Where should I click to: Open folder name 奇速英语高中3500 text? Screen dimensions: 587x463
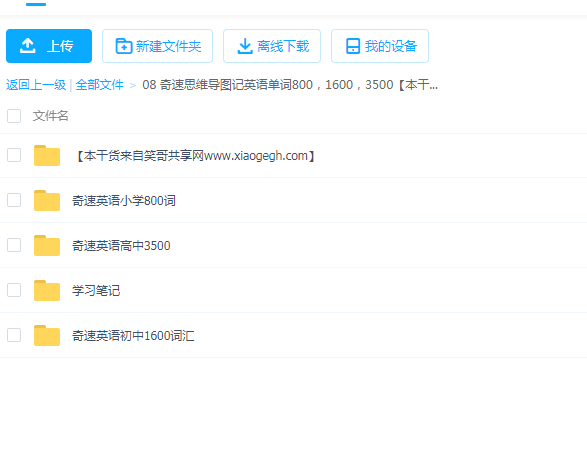[x=121, y=246]
